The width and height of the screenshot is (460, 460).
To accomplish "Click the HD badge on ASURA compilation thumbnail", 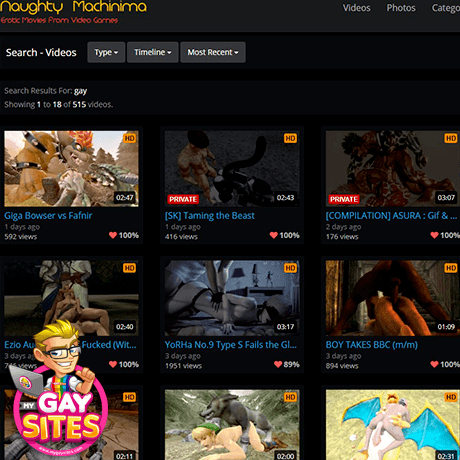I will (x=451, y=138).
